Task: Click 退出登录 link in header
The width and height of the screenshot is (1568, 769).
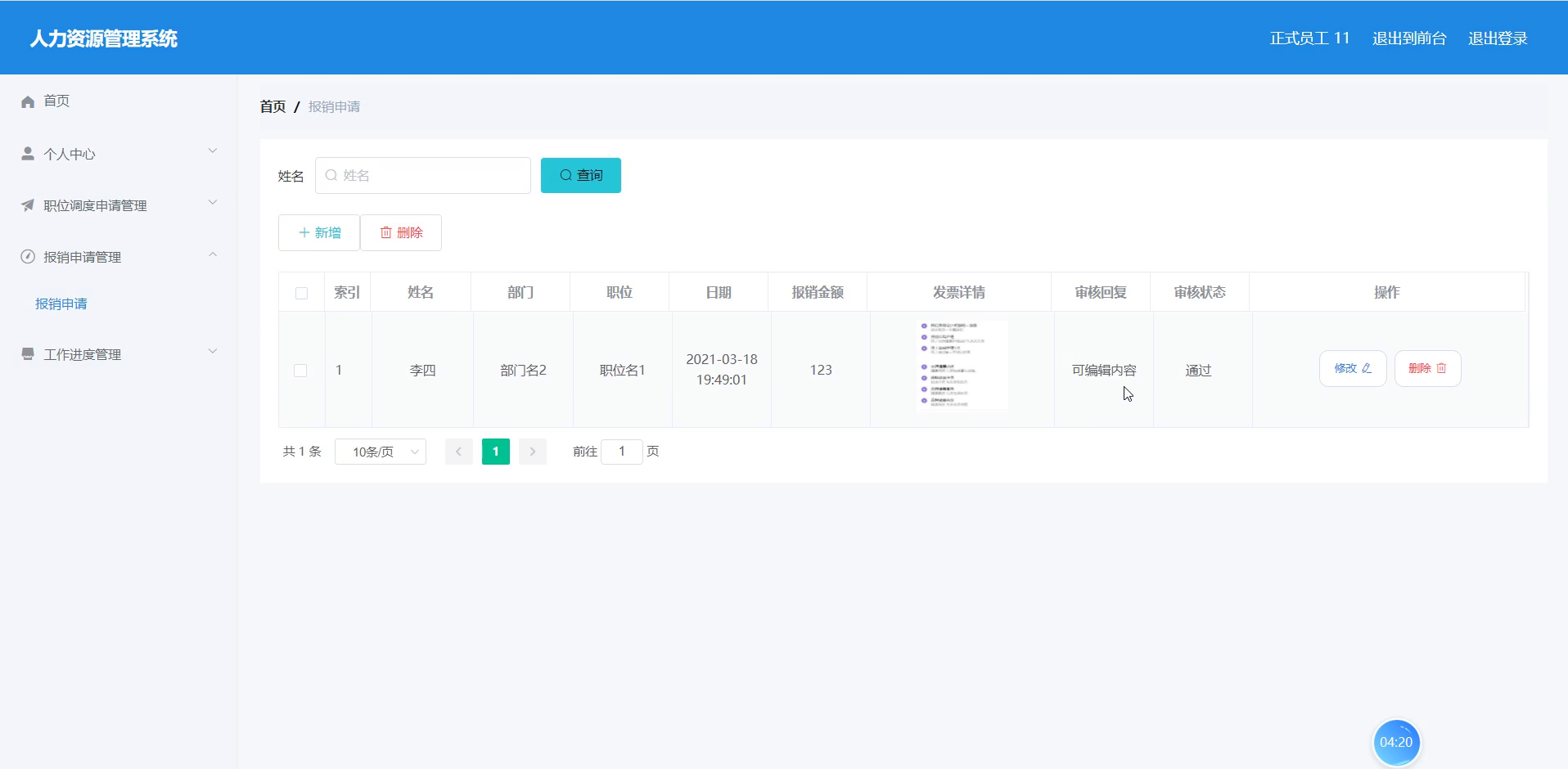Action: (1498, 38)
